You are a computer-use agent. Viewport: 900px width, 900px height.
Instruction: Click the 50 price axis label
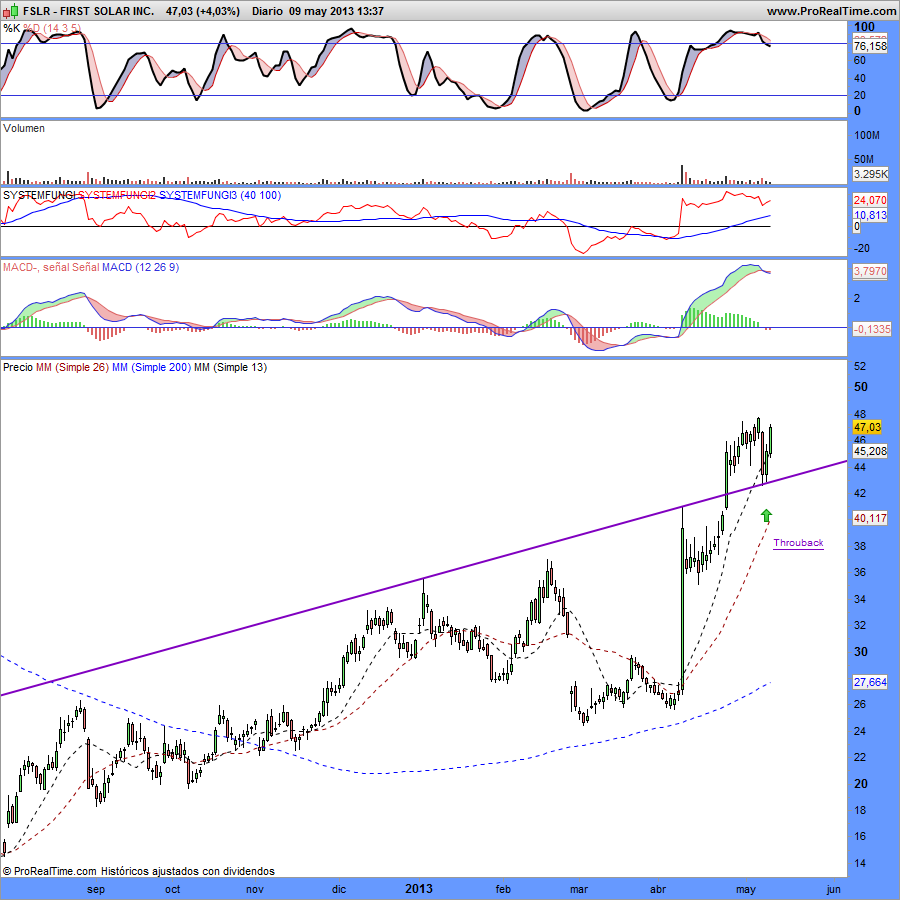click(x=861, y=387)
